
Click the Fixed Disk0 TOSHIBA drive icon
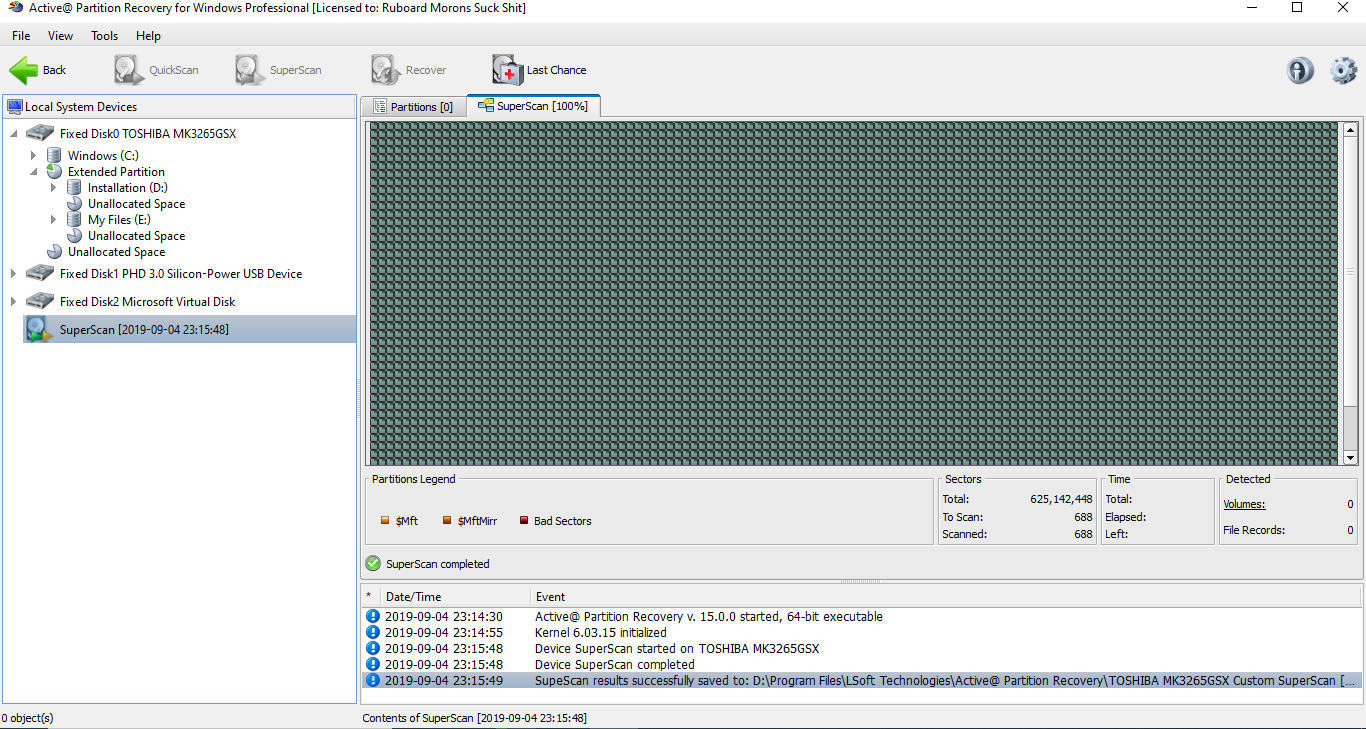pyautogui.click(x=41, y=133)
